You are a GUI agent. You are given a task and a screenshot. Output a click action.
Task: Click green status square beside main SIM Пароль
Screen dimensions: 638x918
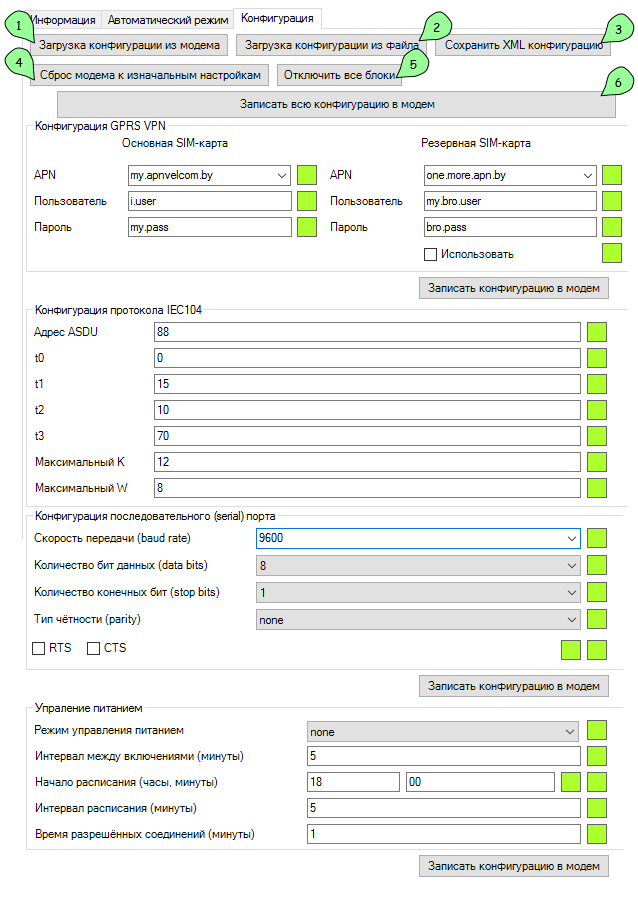[x=307, y=227]
